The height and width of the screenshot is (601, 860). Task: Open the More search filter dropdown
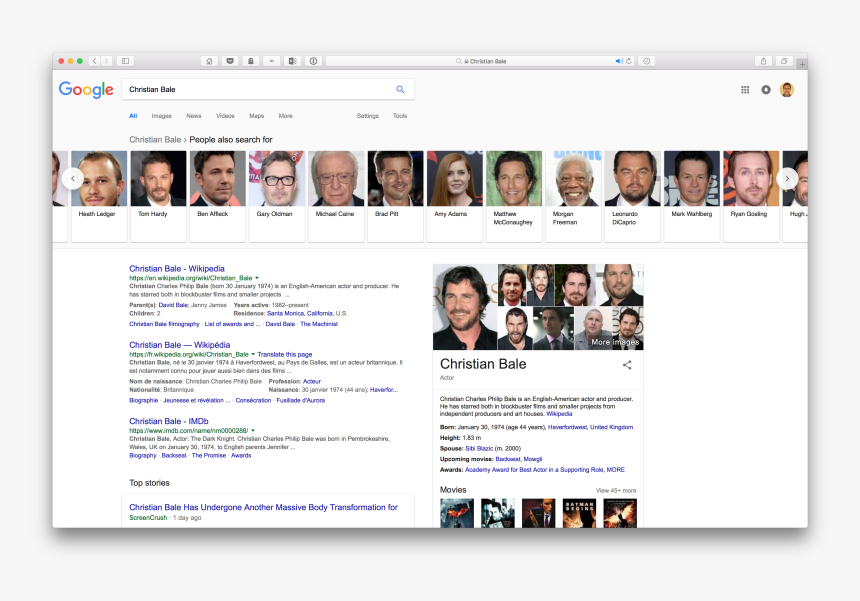point(286,116)
